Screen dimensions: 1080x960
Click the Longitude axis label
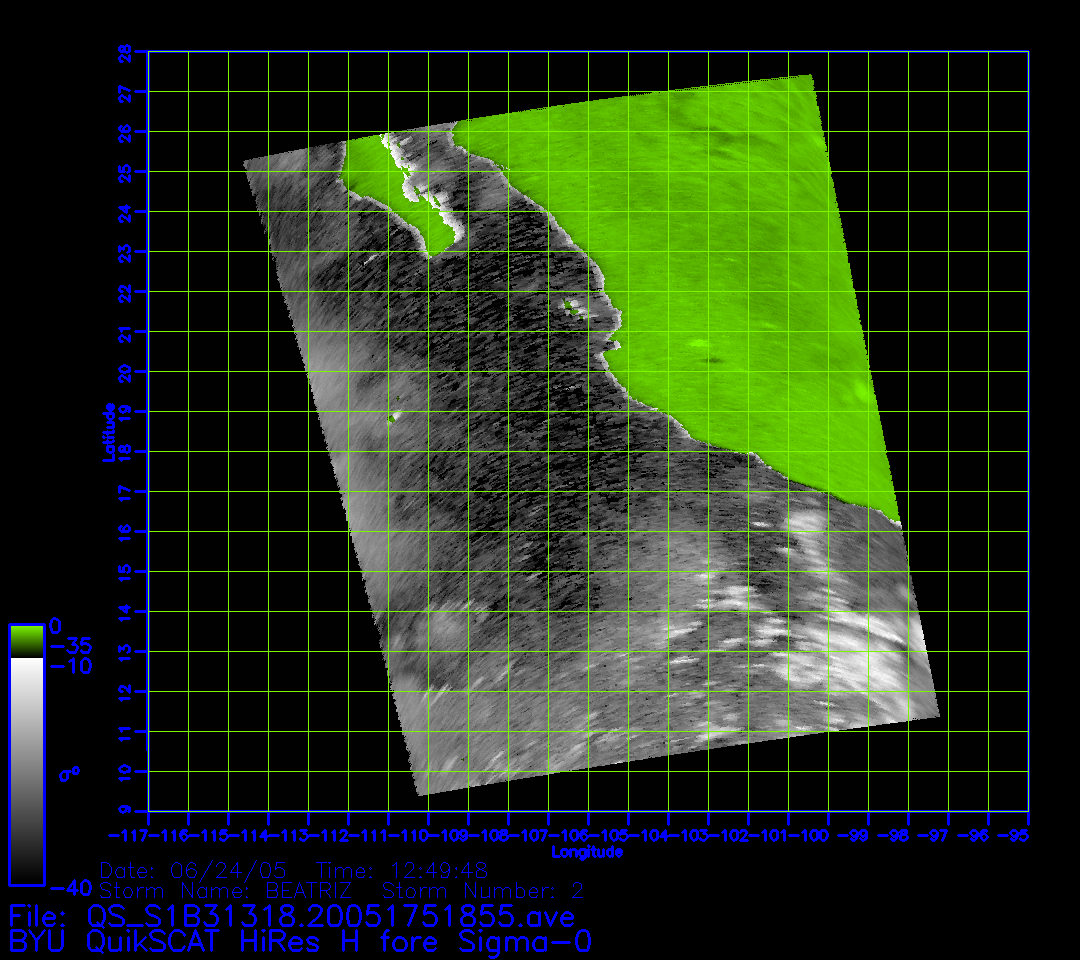coord(587,852)
